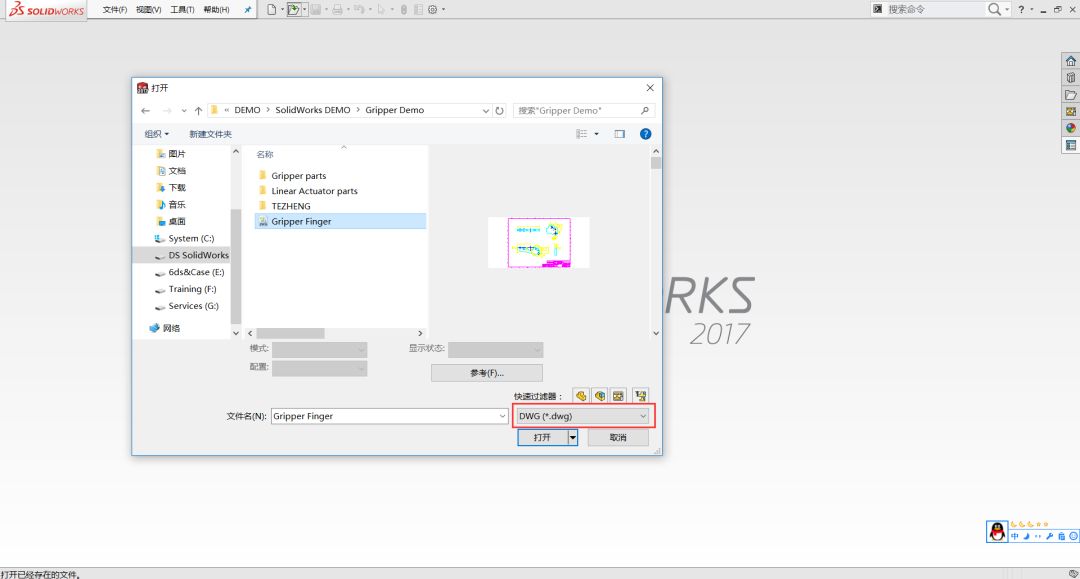Toggle the Parts quick filter
This screenshot has height=579, width=1080.
(581, 396)
